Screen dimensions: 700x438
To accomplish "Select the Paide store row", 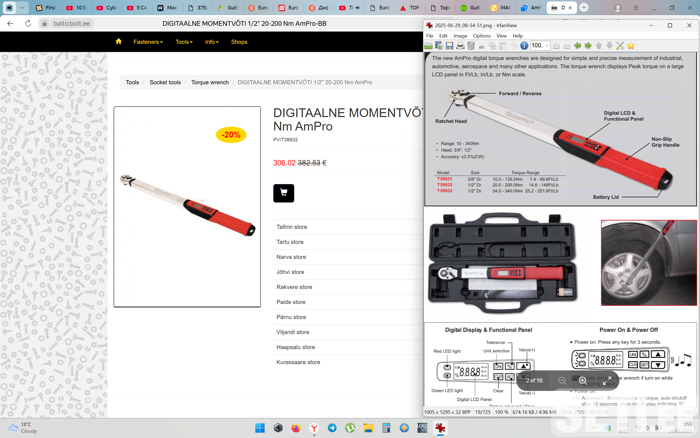I will coord(348,302).
